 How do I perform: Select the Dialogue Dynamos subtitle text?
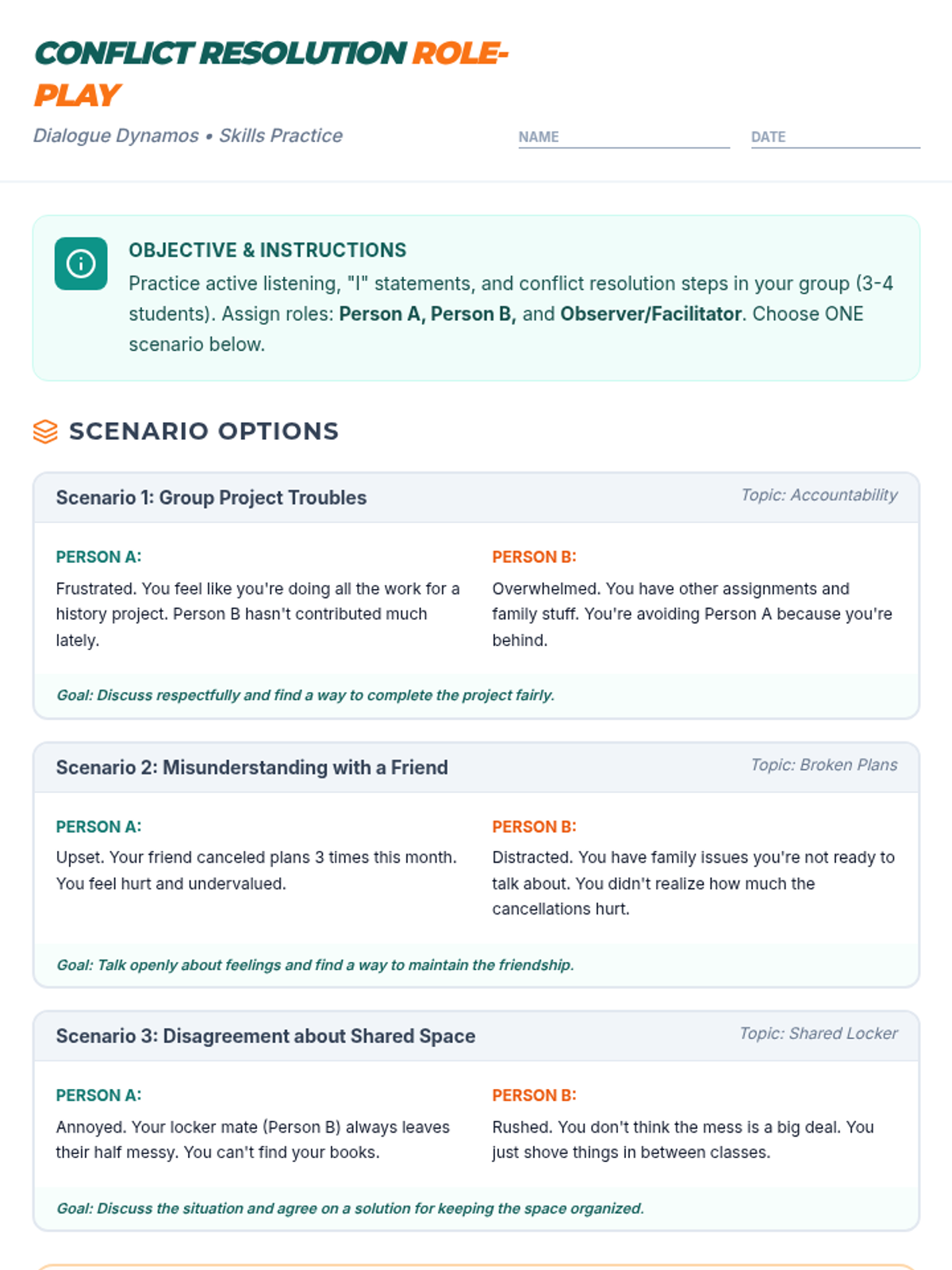(x=188, y=136)
